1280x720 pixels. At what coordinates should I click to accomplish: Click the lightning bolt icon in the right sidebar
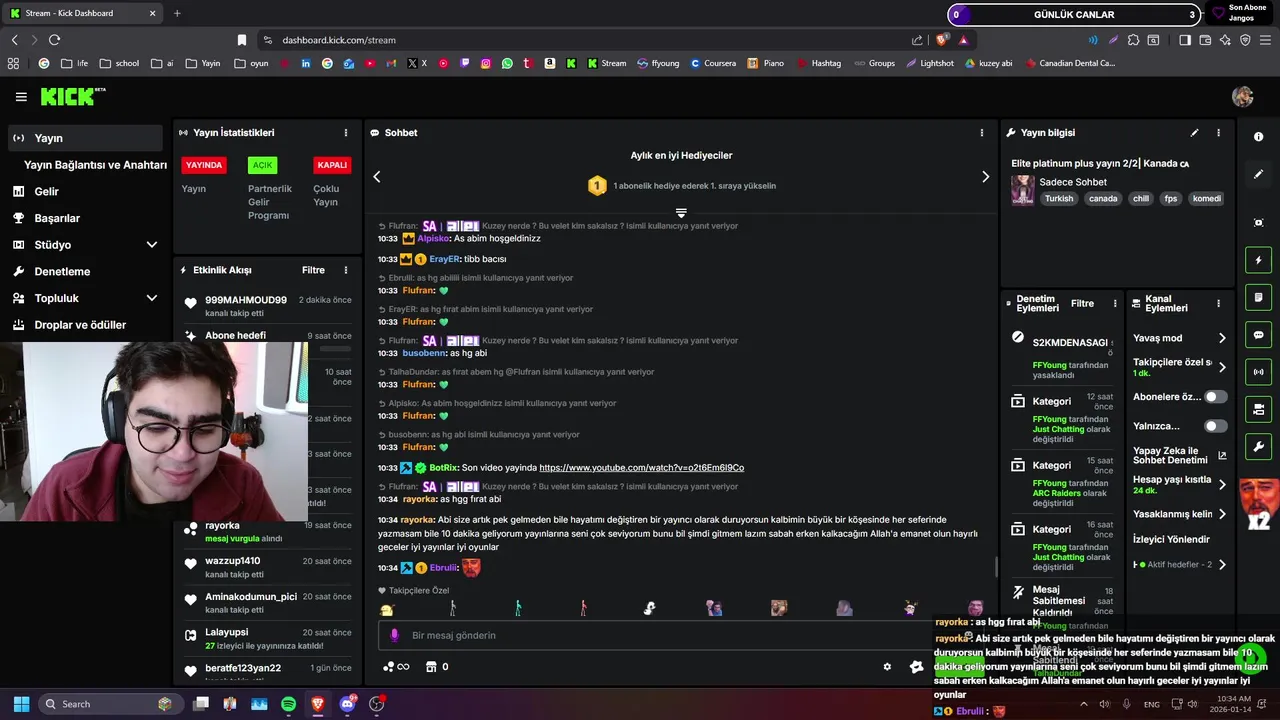tap(1258, 261)
